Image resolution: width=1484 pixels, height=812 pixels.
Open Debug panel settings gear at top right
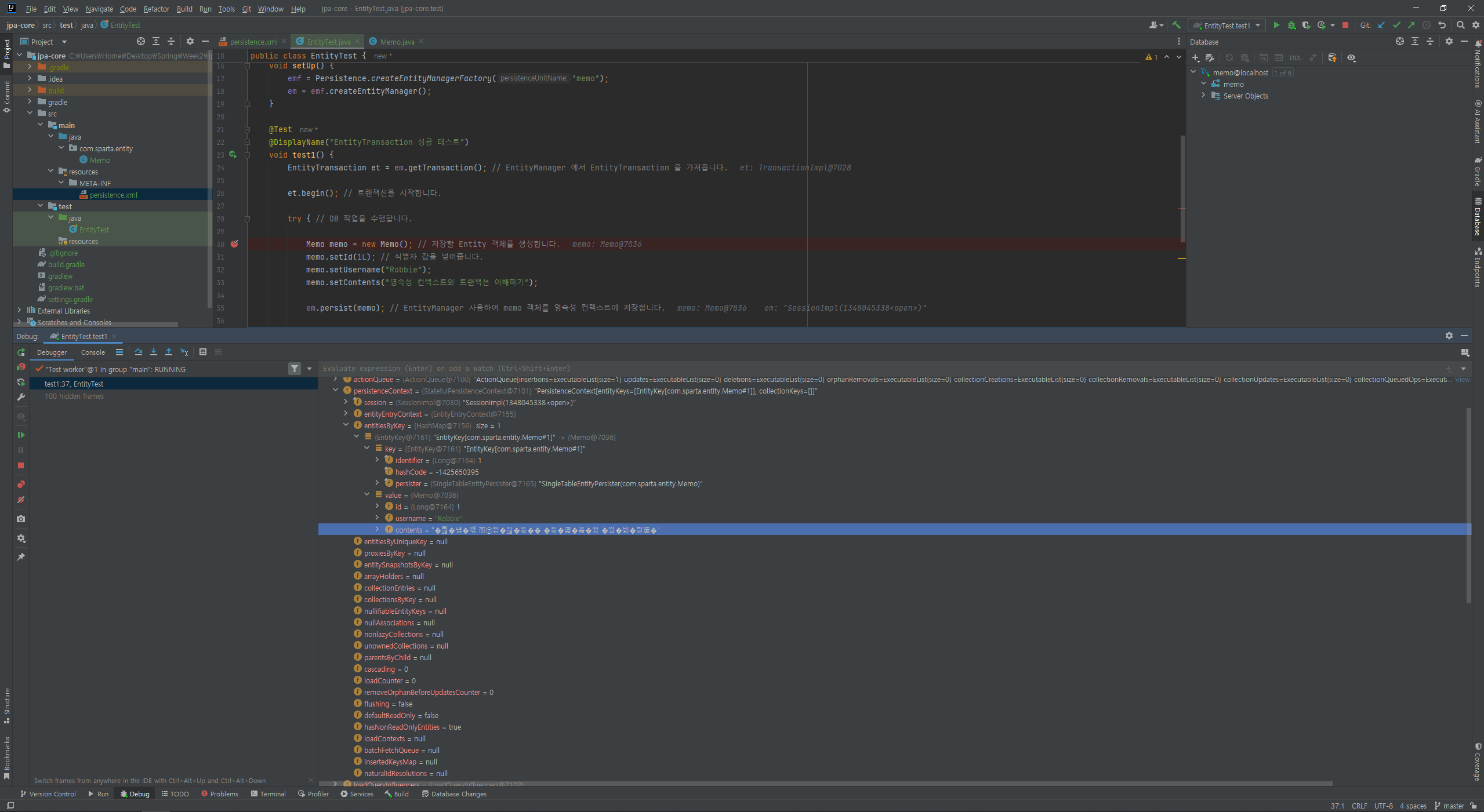point(1449,336)
